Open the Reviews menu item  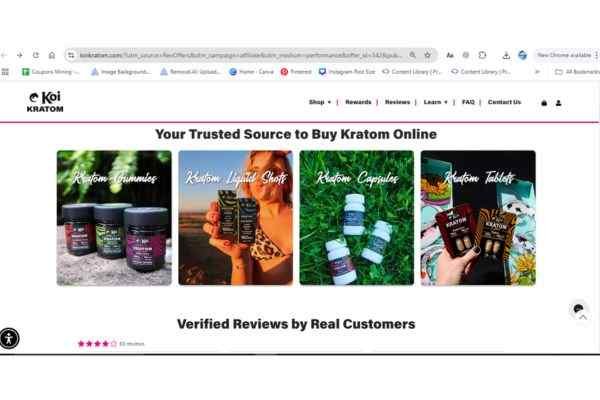(397, 102)
